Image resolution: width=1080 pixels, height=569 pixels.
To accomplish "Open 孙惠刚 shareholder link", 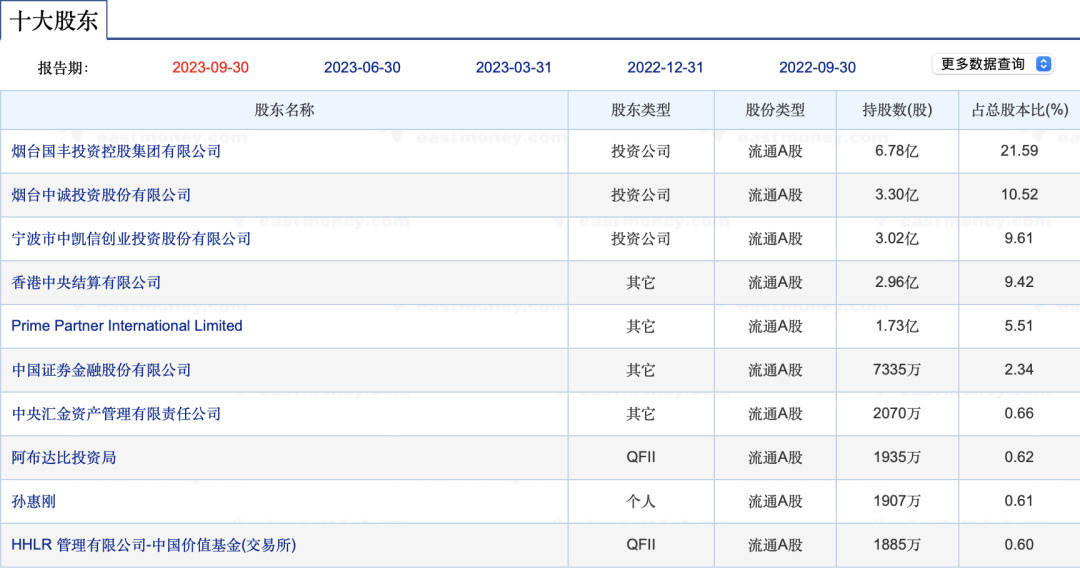I will point(33,501).
